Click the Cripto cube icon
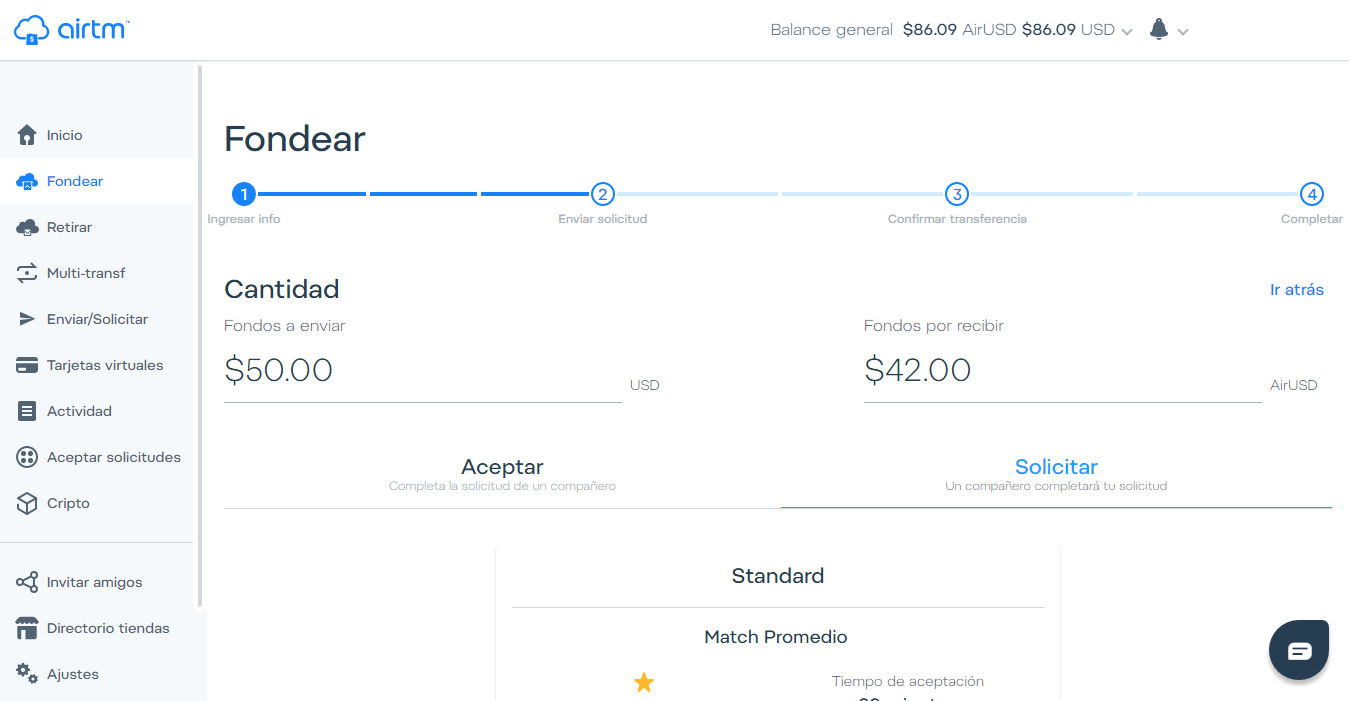This screenshot has height=701, width=1349. pyautogui.click(x=27, y=503)
